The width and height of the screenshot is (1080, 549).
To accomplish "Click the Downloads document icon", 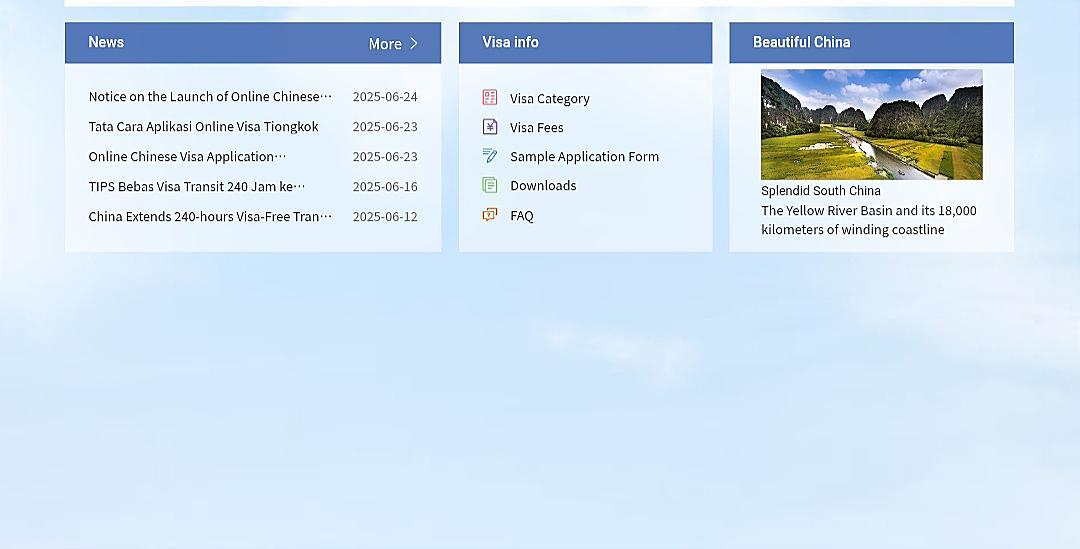I will 490,185.
